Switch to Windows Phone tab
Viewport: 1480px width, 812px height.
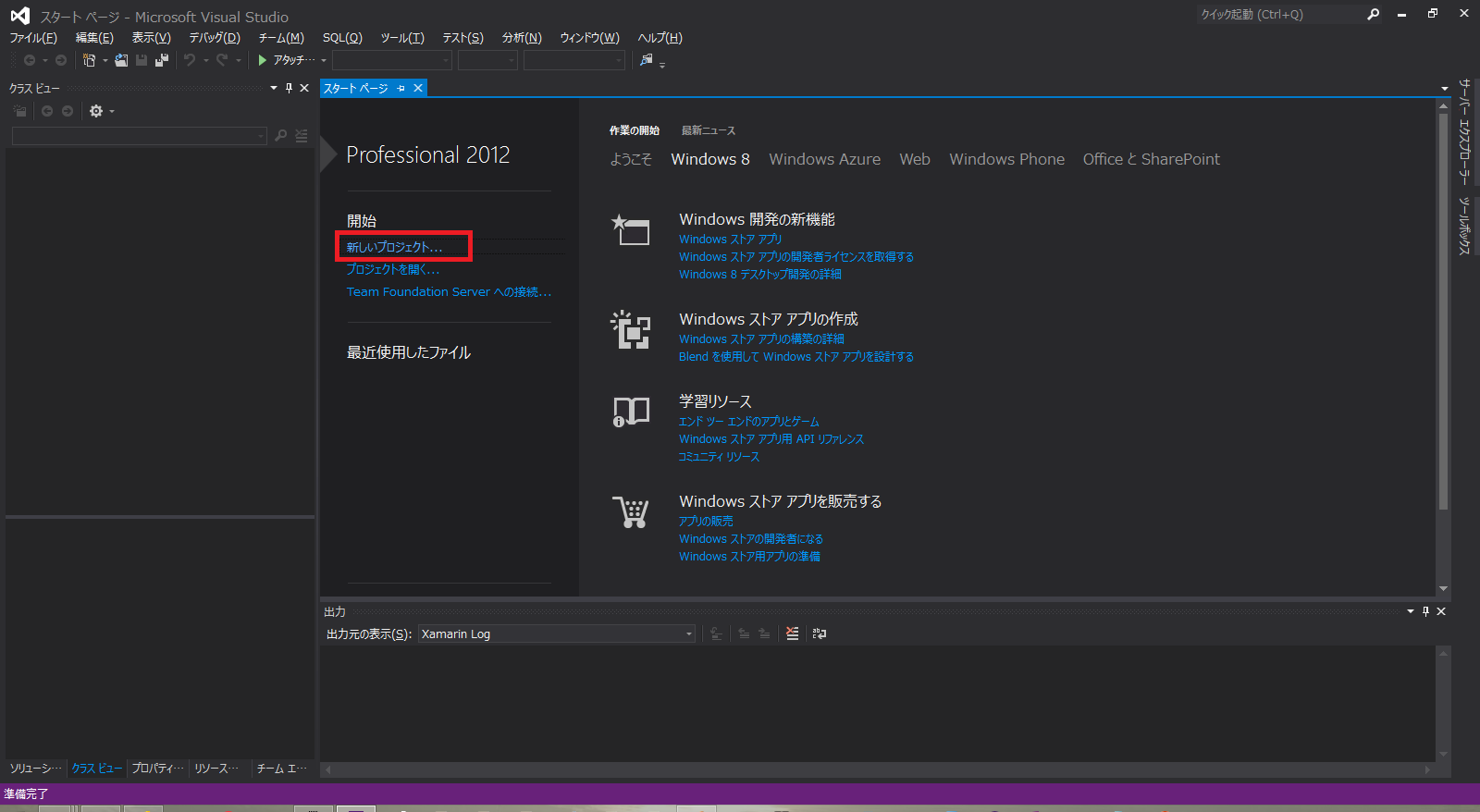(x=1006, y=159)
